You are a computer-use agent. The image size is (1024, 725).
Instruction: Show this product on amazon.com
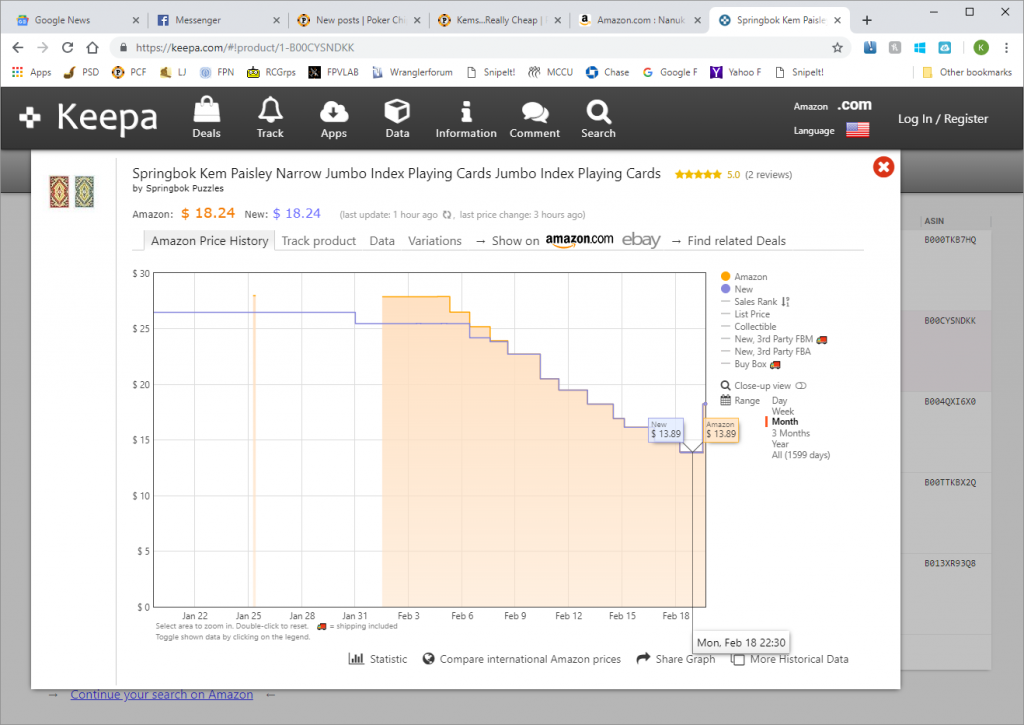tap(579, 240)
